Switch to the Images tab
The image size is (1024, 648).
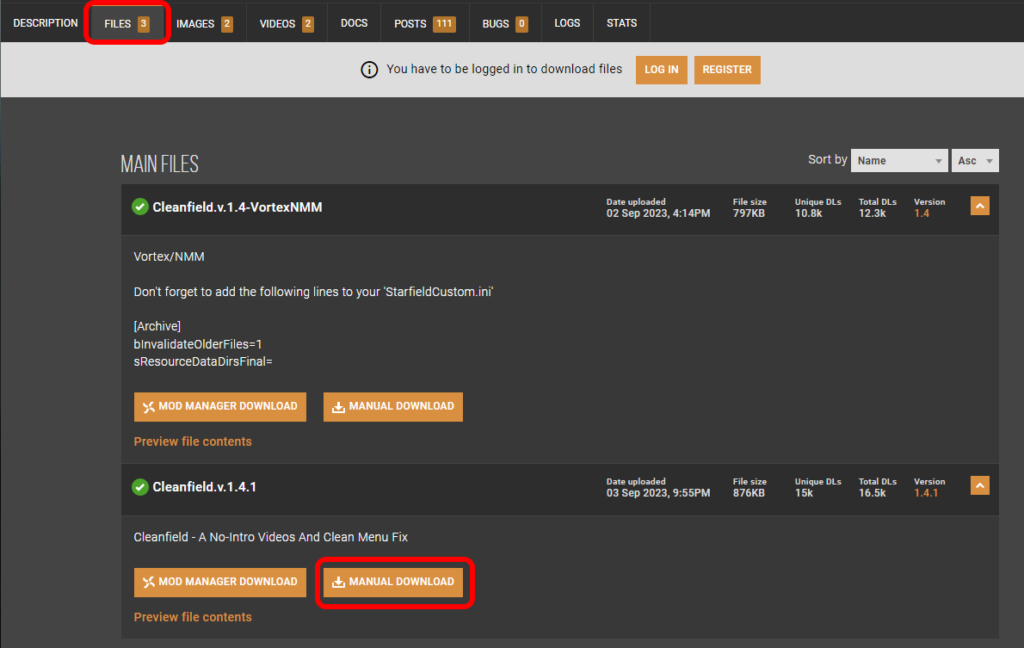coord(204,24)
